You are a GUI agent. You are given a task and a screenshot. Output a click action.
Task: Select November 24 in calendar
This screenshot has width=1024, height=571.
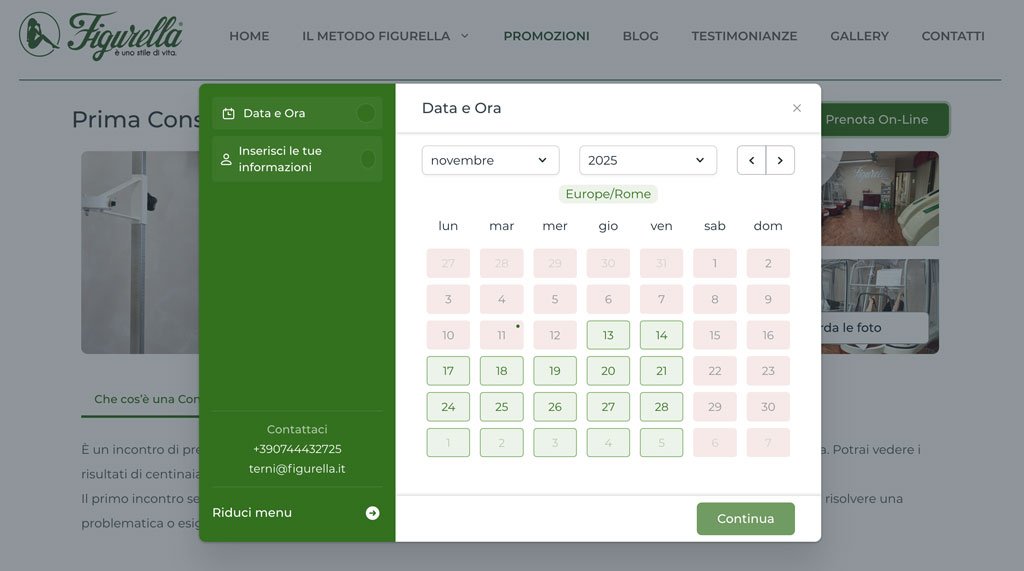(x=448, y=407)
